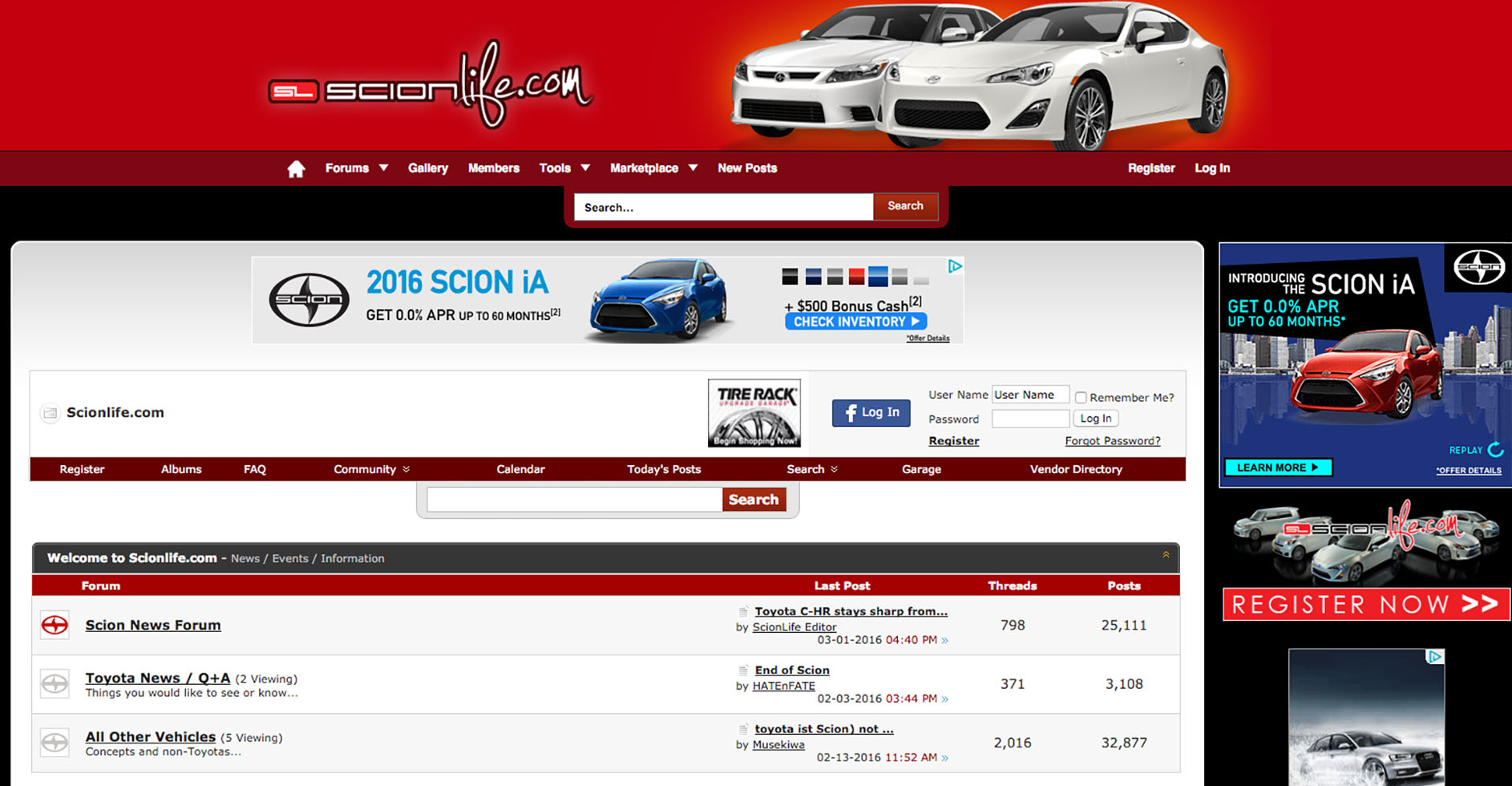1512x786 pixels.
Task: Click AdChoices icon on Scion iA banner
Action: click(x=955, y=266)
